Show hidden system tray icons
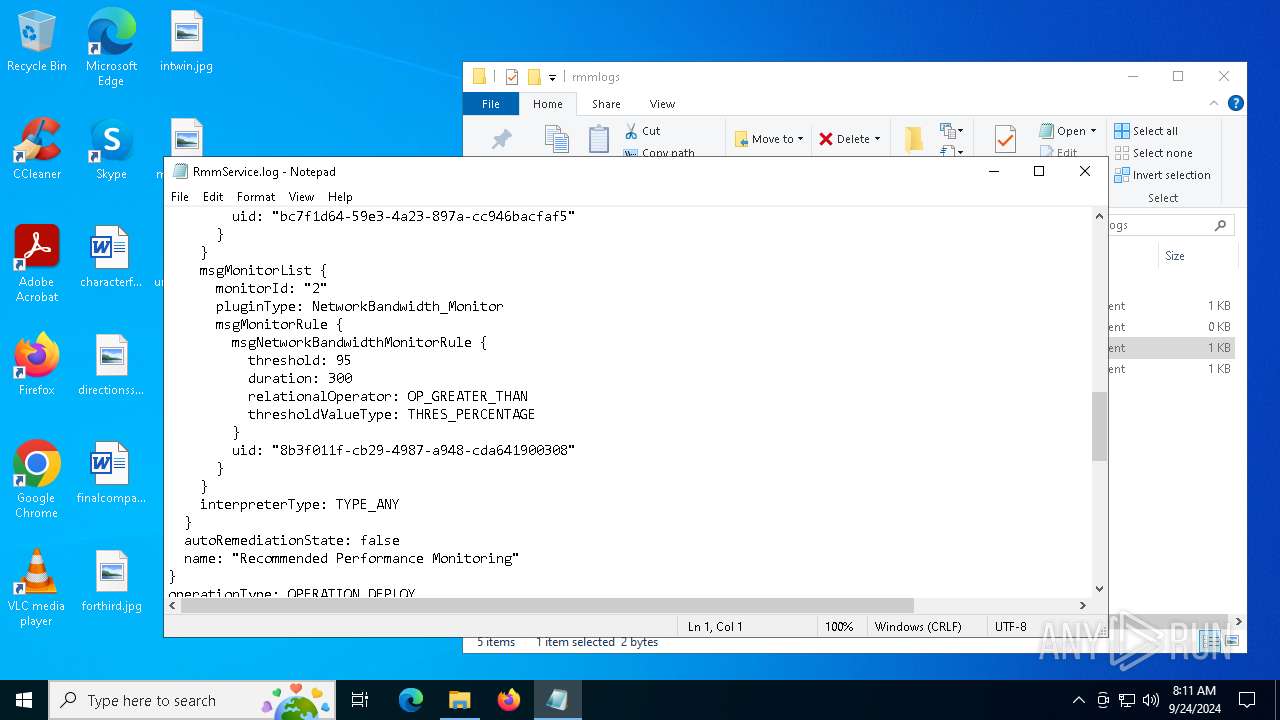The height and width of the screenshot is (720, 1280). 1078,700
